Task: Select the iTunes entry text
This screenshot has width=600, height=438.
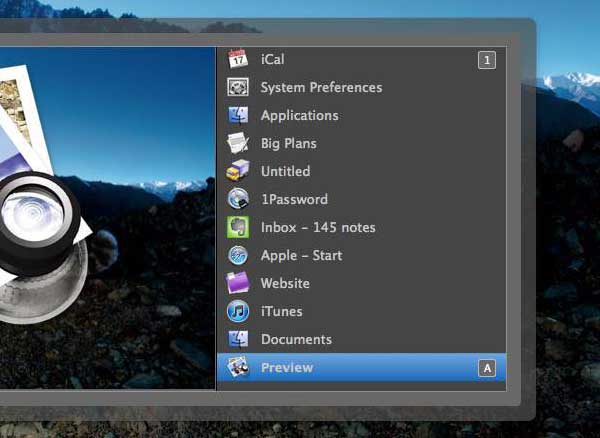Action: point(282,311)
